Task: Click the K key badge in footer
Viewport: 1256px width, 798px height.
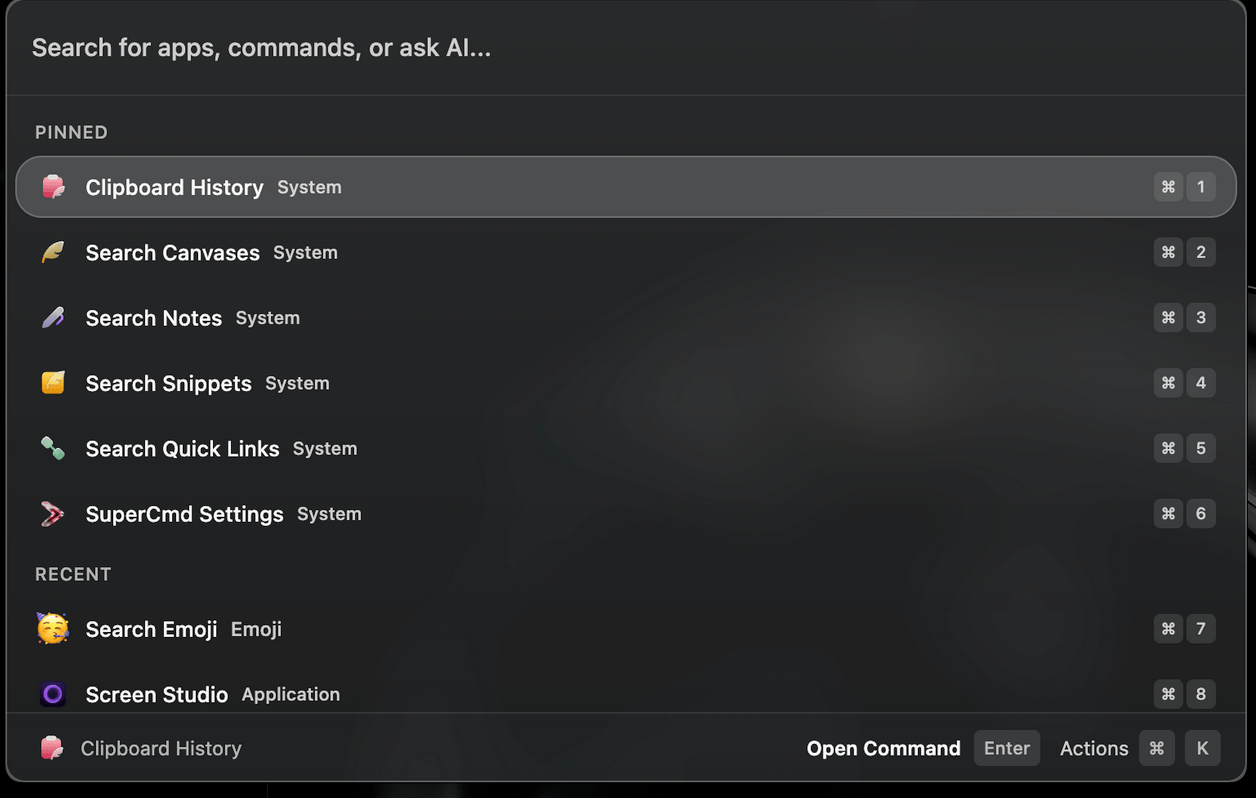Action: tap(1202, 748)
